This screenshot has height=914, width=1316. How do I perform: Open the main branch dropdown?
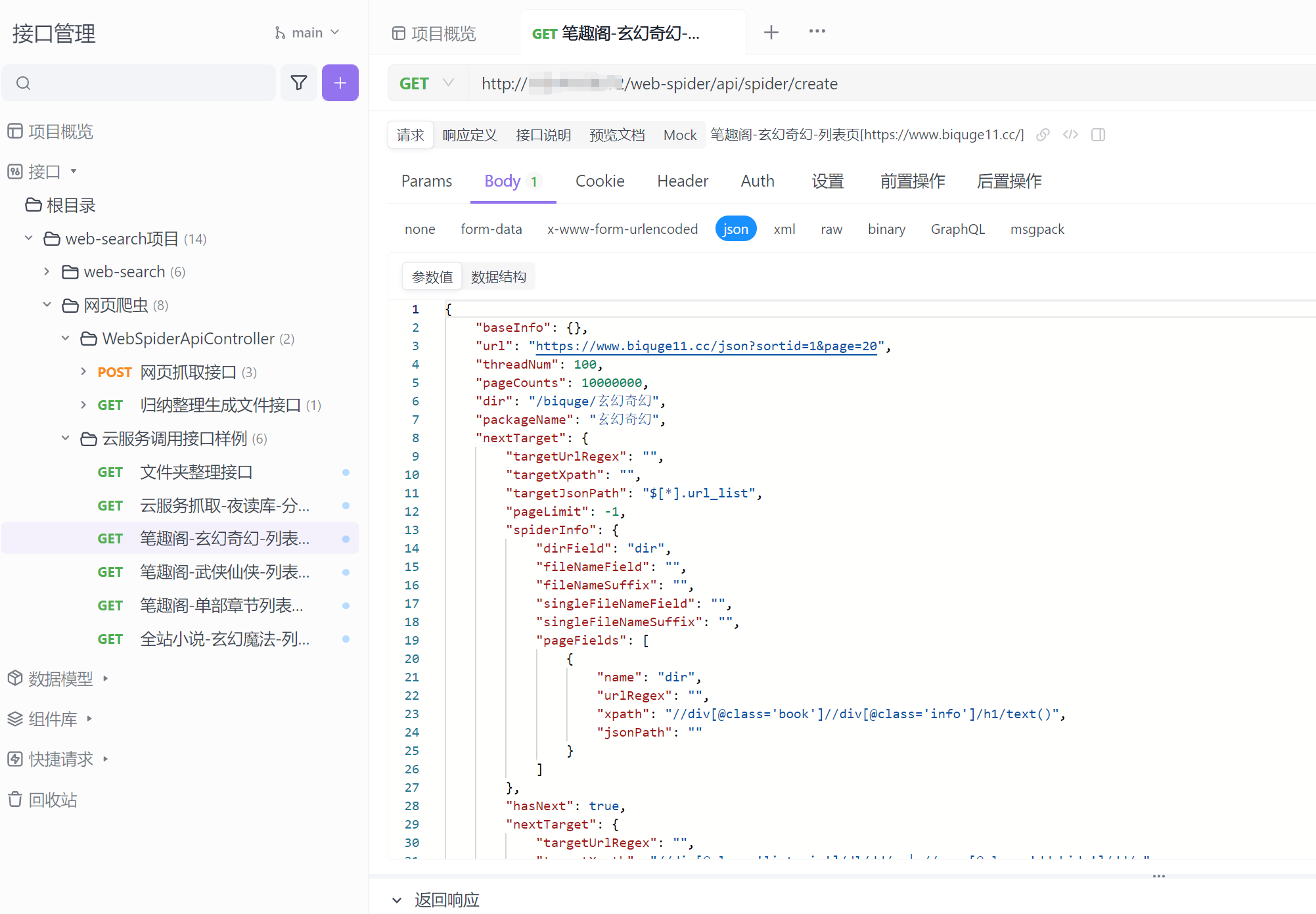click(307, 33)
